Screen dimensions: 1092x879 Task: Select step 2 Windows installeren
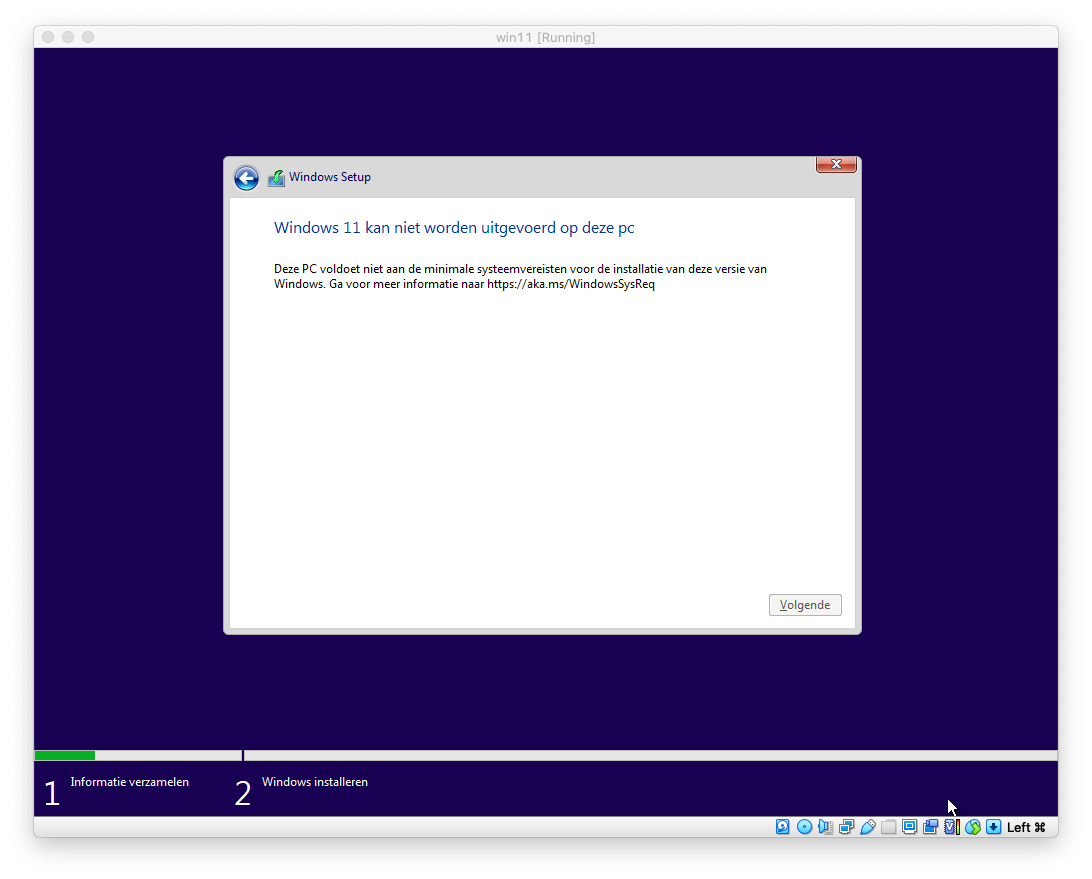click(x=314, y=782)
